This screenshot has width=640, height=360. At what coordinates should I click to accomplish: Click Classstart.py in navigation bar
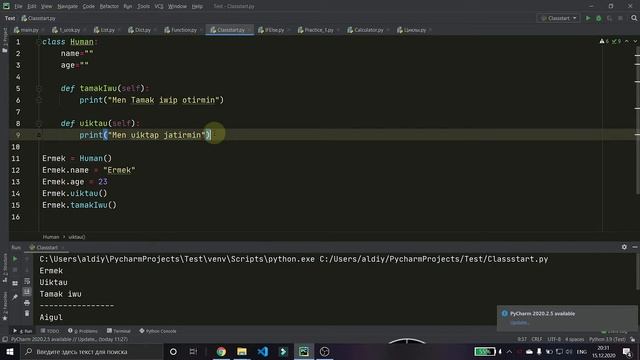(39, 18)
